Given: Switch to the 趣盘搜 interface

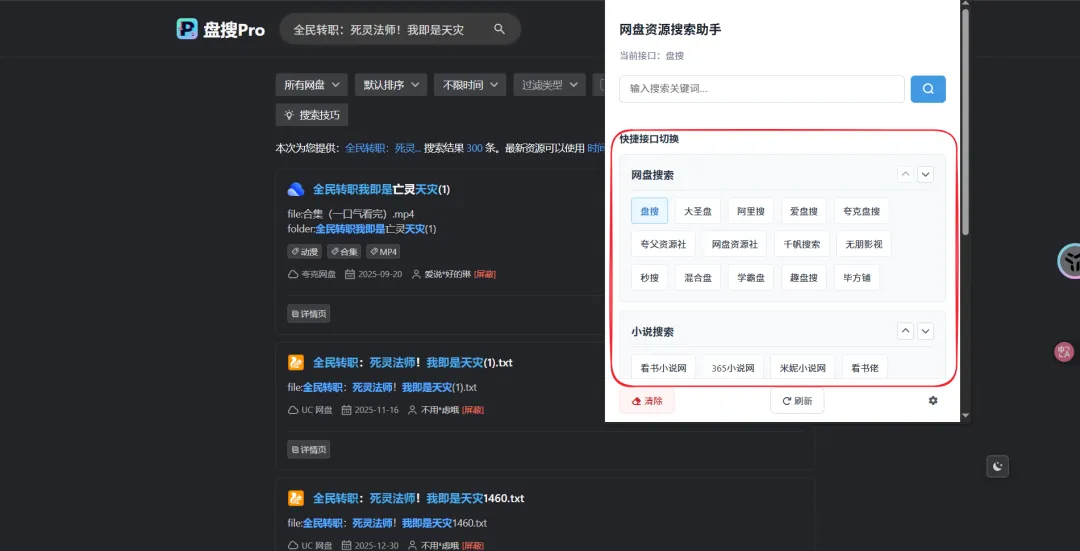Looking at the screenshot, I should pyautogui.click(x=804, y=278).
